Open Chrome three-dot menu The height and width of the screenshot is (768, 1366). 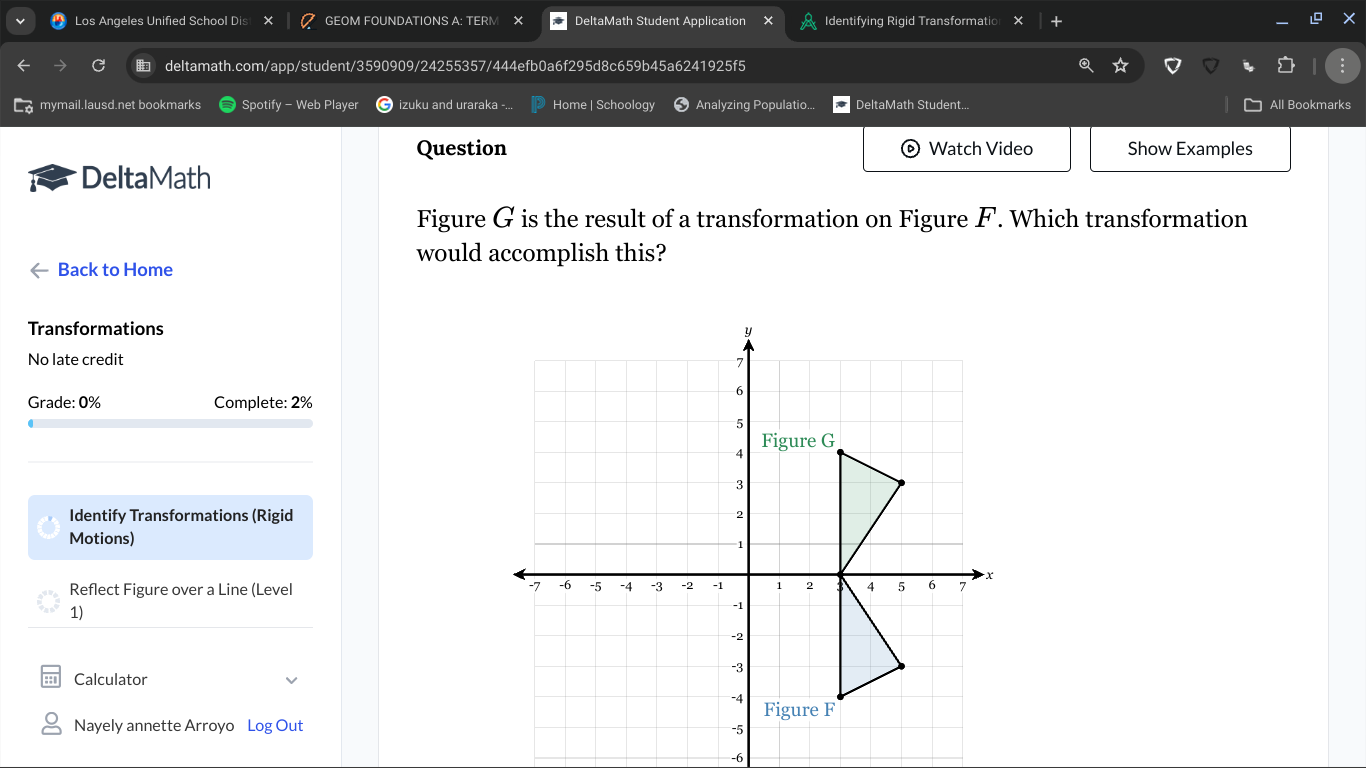click(1342, 66)
